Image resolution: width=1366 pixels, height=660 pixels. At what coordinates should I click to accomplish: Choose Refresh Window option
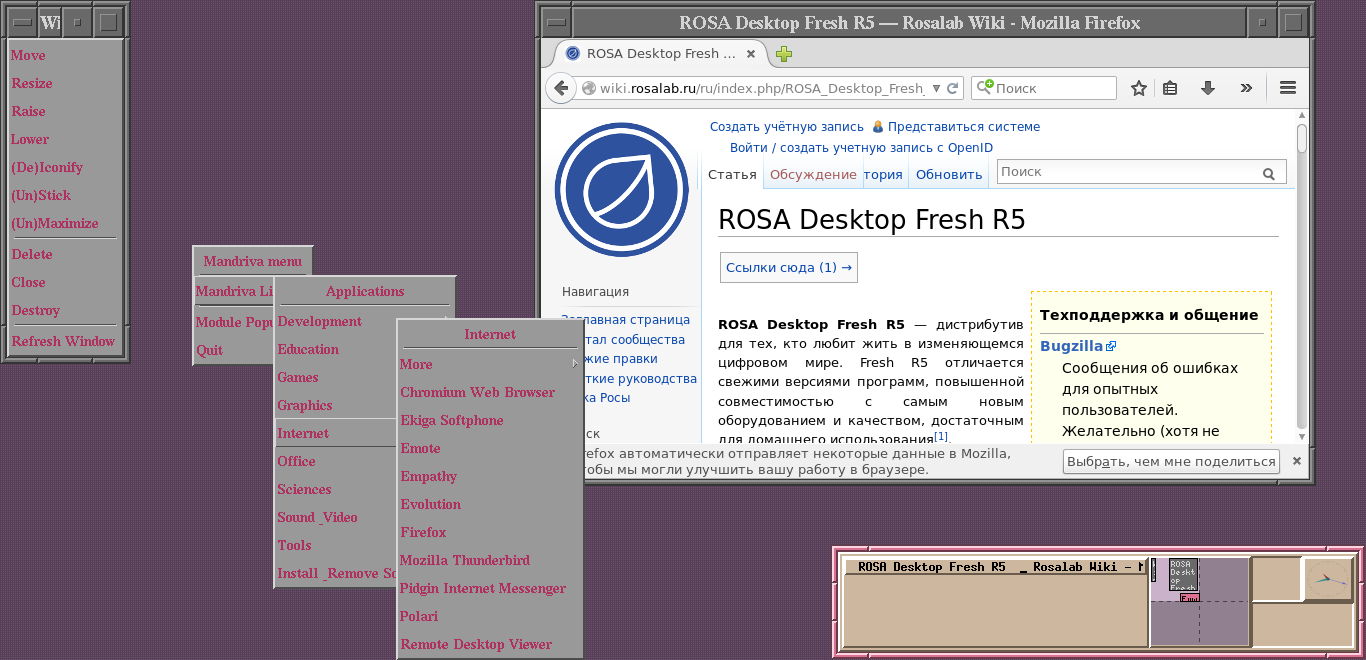tap(64, 341)
